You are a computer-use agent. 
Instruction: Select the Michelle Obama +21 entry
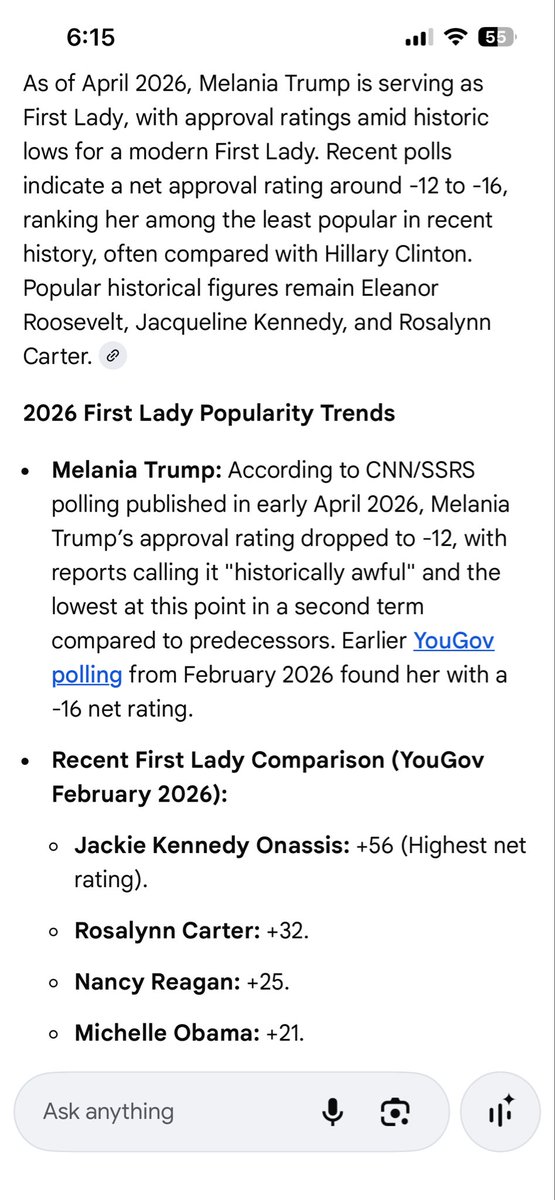(x=189, y=1031)
